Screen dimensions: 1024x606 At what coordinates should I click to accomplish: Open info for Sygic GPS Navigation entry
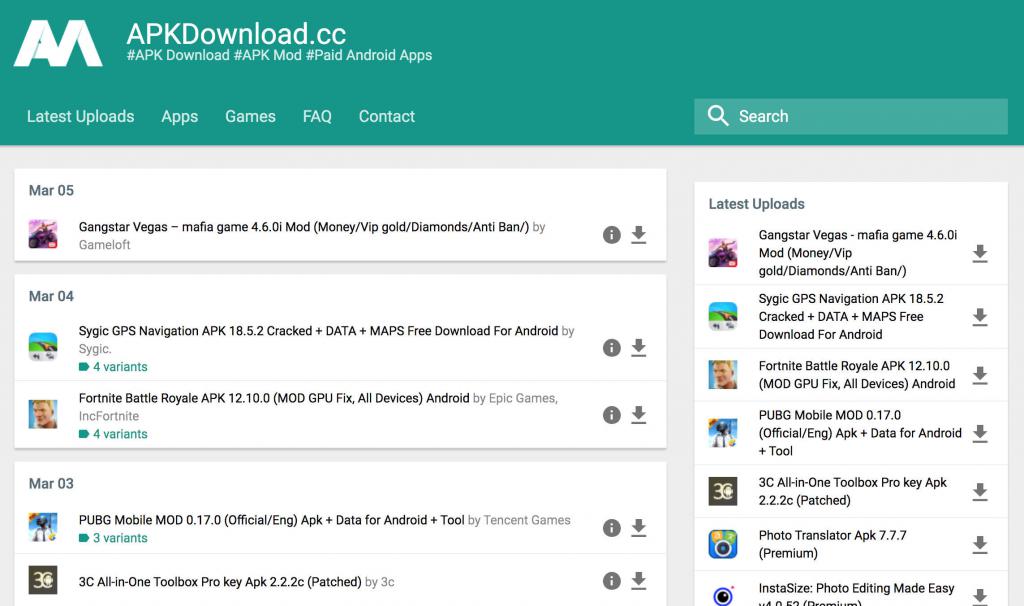point(612,348)
